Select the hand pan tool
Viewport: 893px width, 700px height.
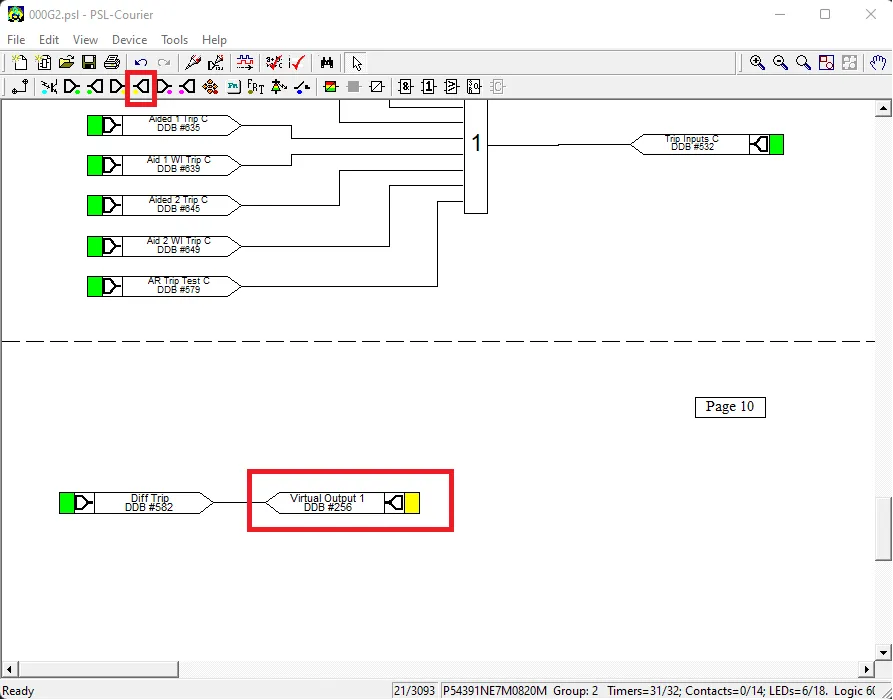[x=879, y=63]
